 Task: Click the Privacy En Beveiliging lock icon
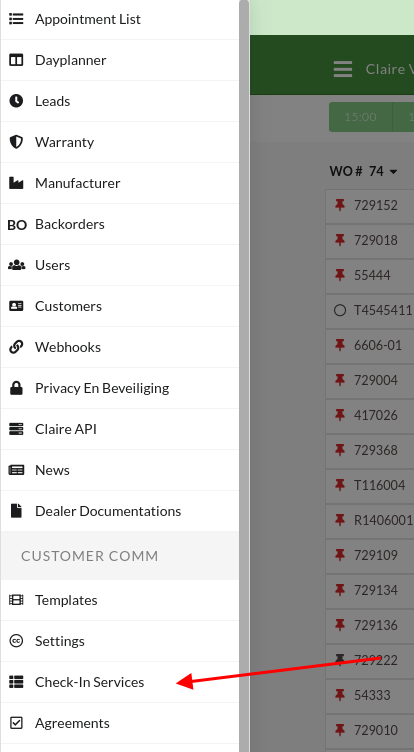tap(16, 388)
